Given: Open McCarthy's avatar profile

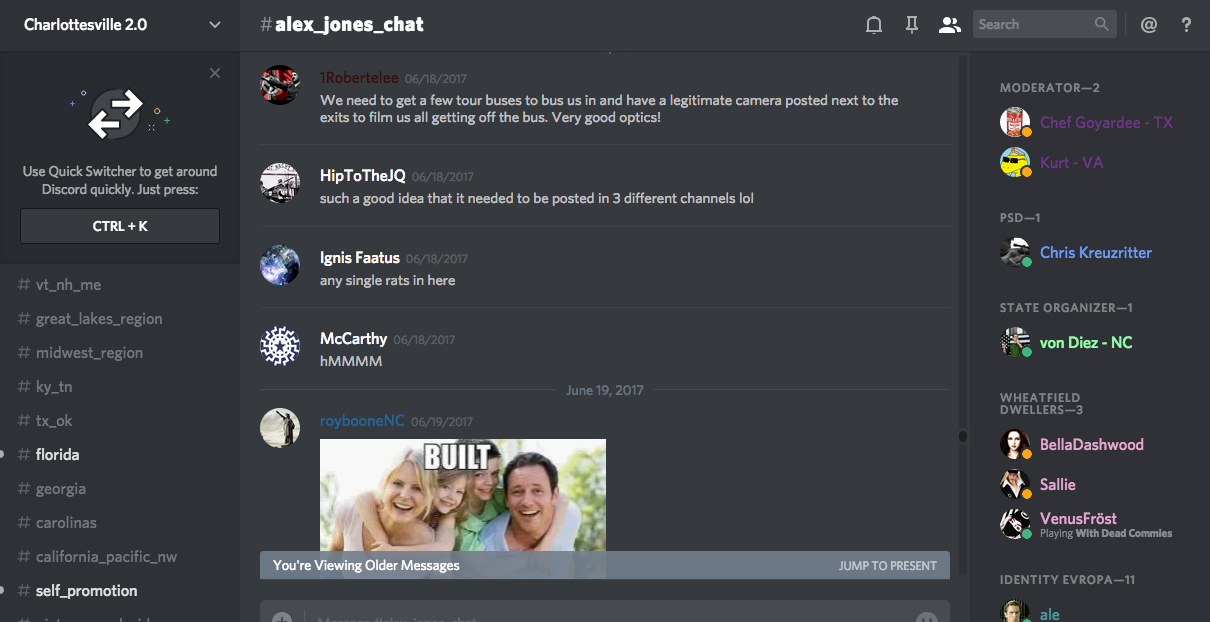Looking at the screenshot, I should tap(280, 346).
